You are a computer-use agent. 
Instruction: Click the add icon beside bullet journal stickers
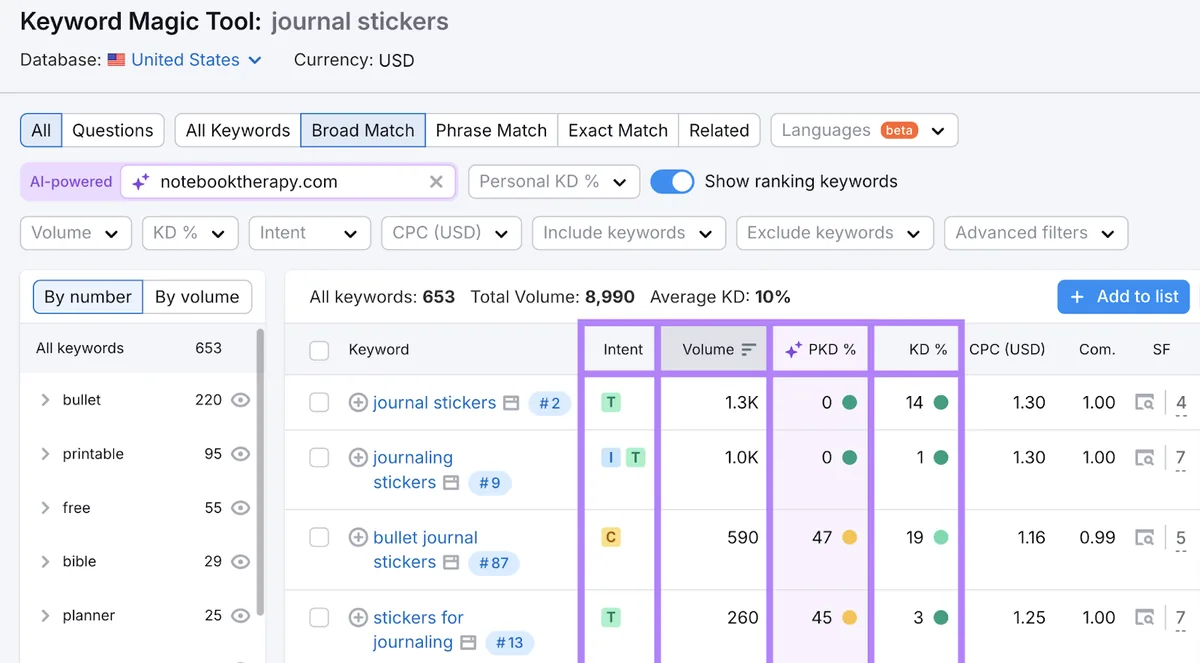358,538
